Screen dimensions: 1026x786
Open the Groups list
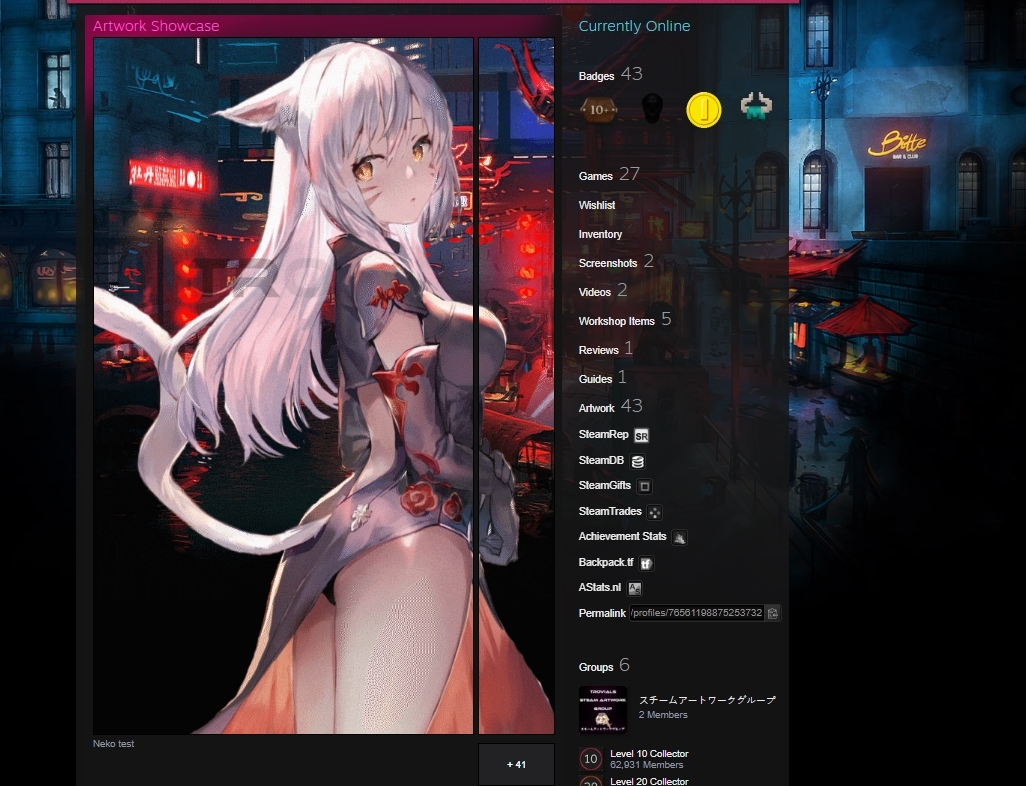point(595,667)
